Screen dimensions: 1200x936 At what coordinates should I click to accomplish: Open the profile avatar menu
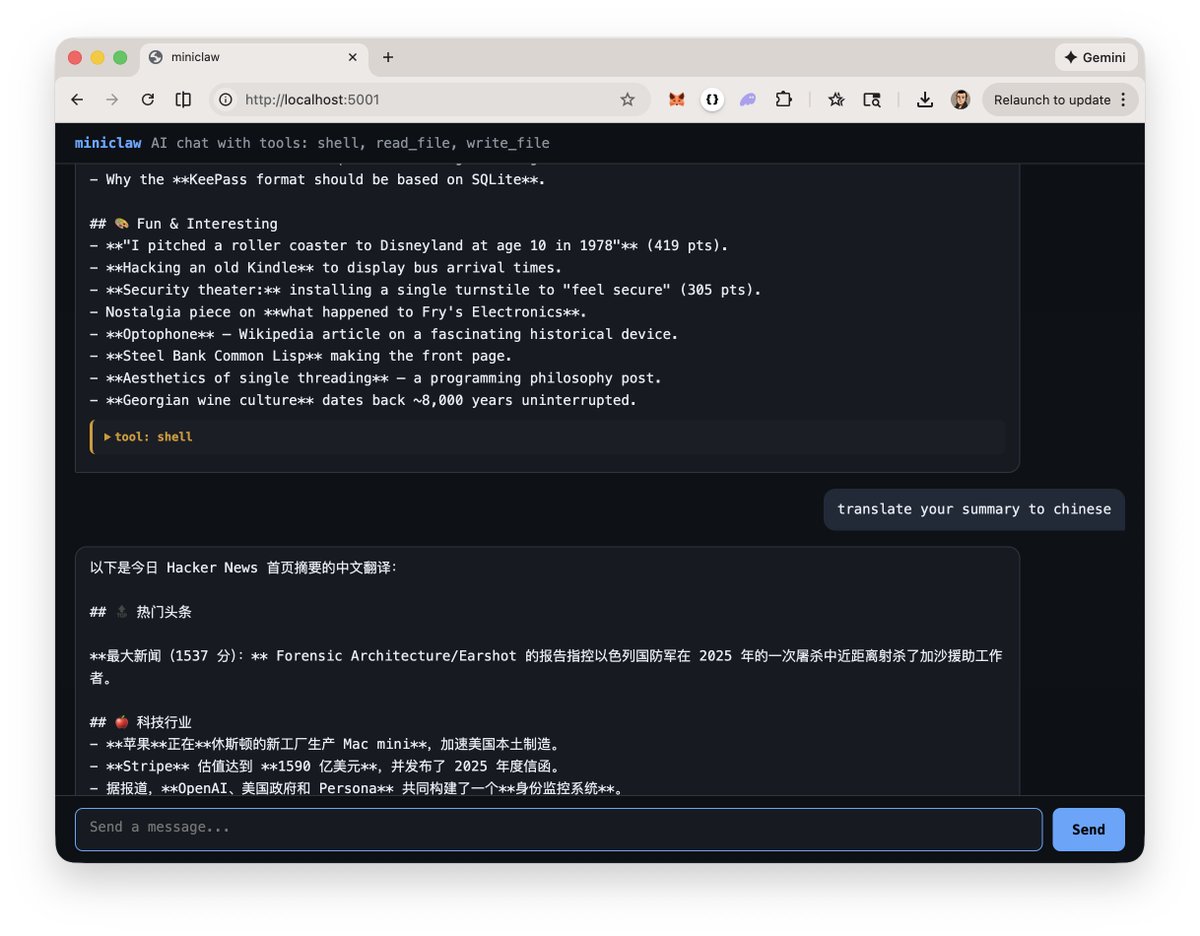tap(960, 100)
